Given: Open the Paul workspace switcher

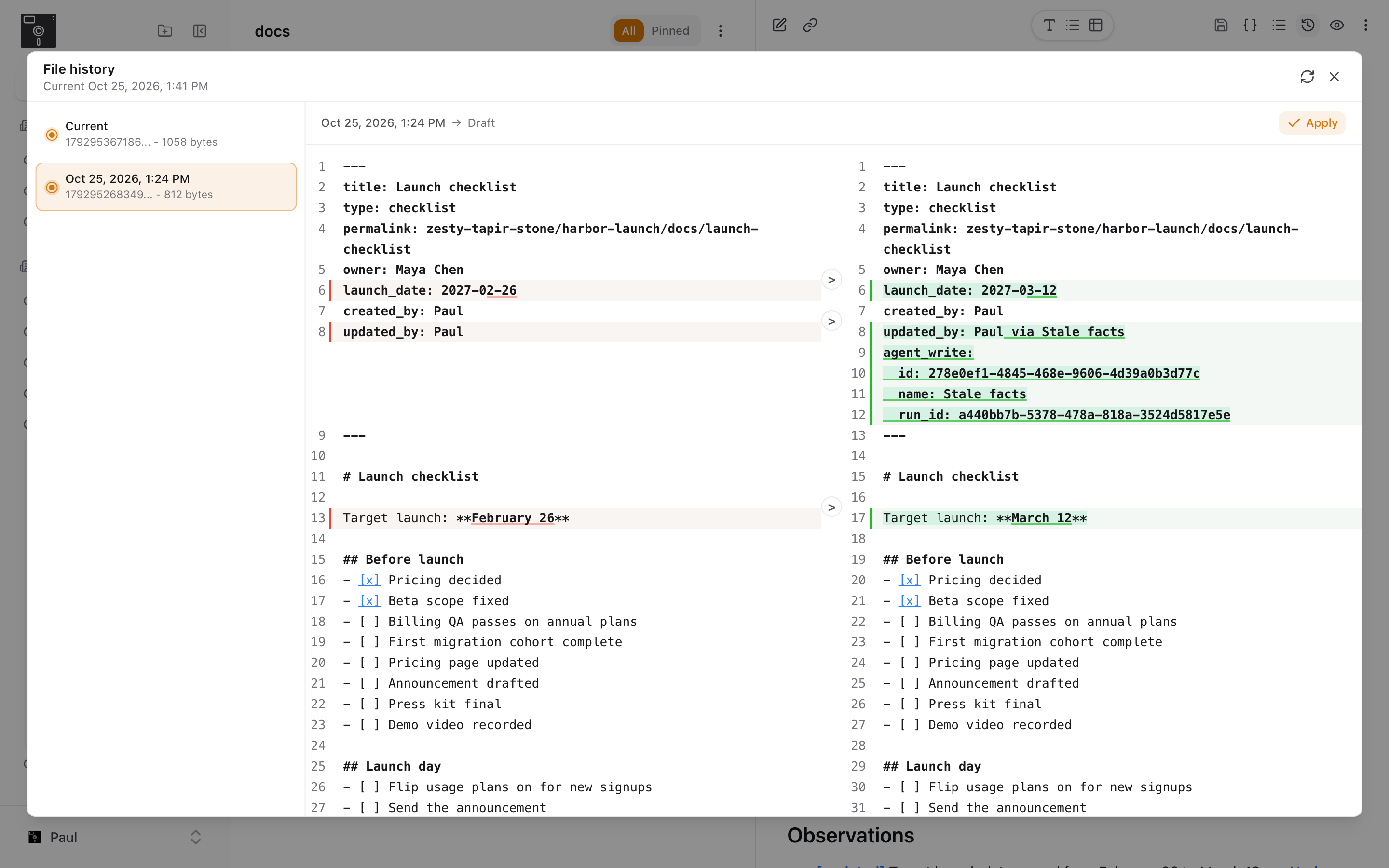Looking at the screenshot, I should tap(115, 837).
